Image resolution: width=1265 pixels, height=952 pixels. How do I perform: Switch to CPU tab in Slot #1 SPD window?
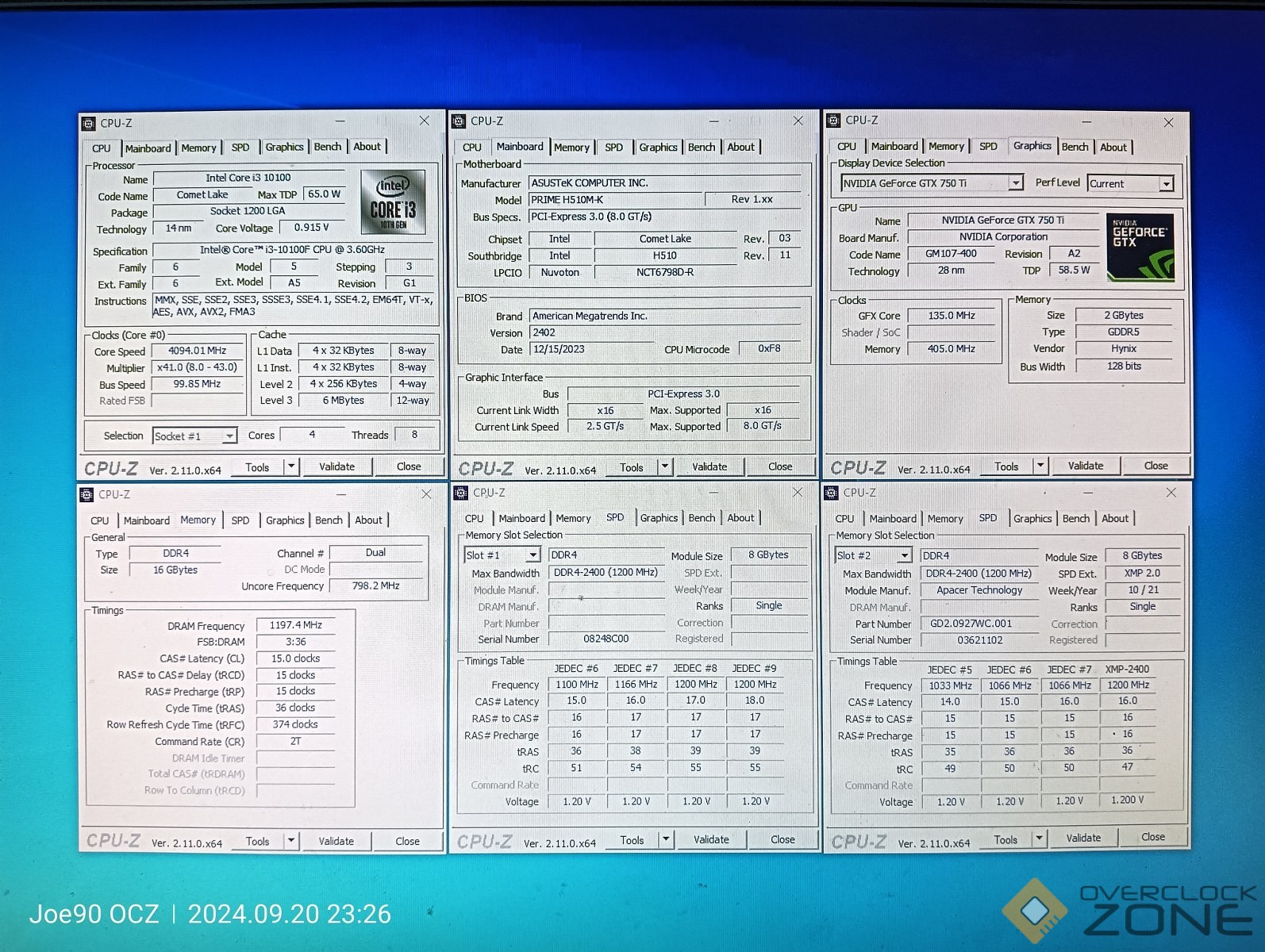475,519
